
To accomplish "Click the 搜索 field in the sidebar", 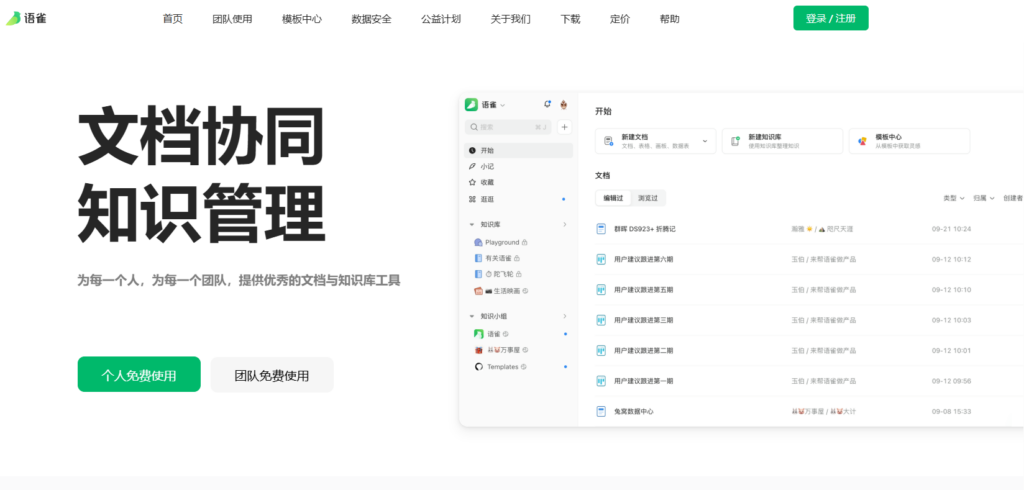I will (508, 127).
